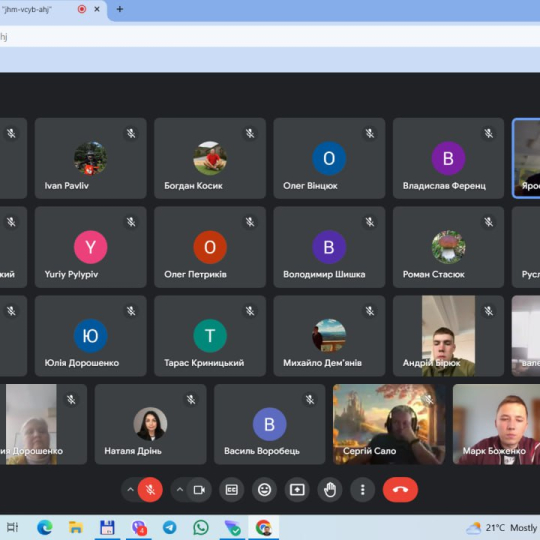The width and height of the screenshot is (540, 540).
Task: Click muted mic icon on Олег Вінцюк tile
Action: pyautogui.click(x=370, y=133)
